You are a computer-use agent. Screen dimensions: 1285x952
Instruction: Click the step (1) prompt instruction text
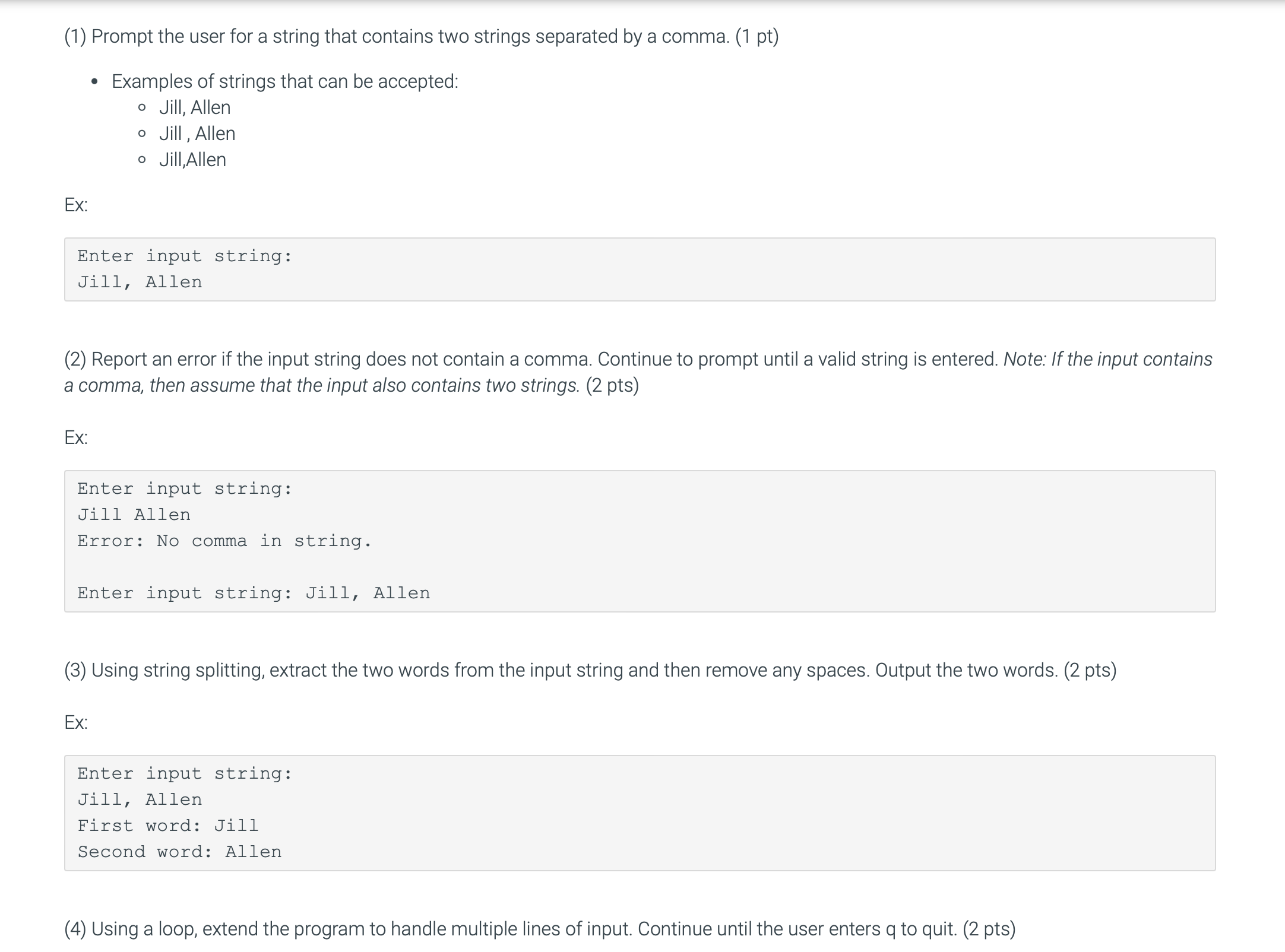tap(422, 36)
